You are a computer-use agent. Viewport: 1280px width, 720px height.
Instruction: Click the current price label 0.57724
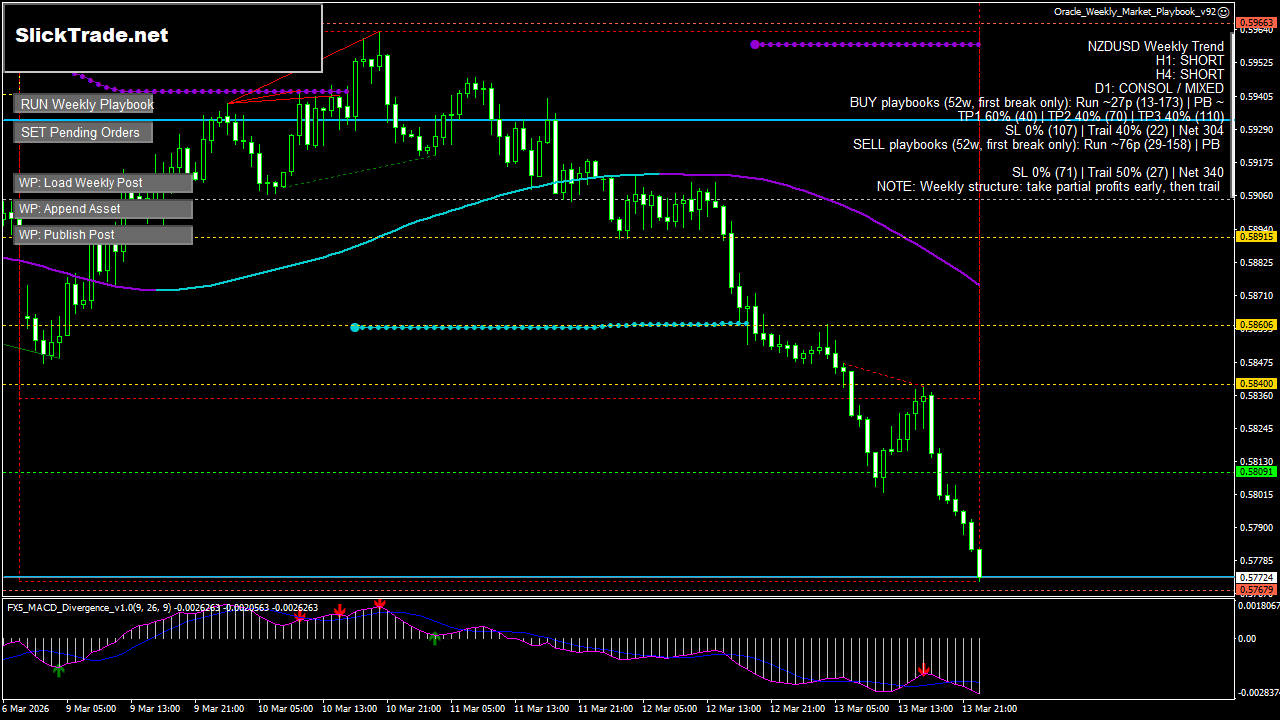click(1255, 578)
